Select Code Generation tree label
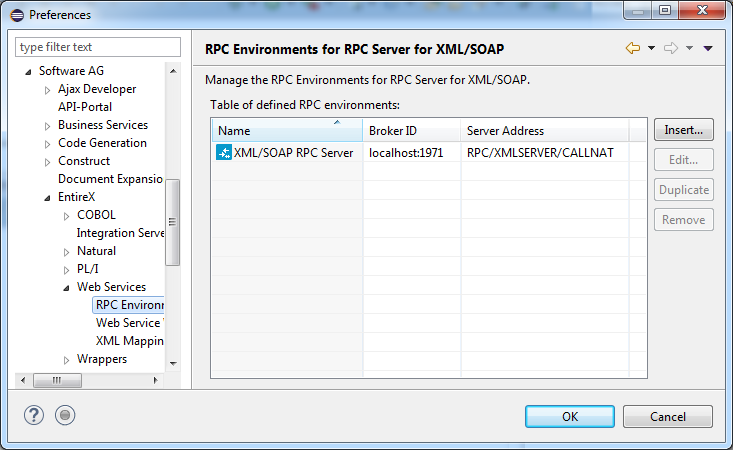The image size is (733, 450). [x=102, y=143]
